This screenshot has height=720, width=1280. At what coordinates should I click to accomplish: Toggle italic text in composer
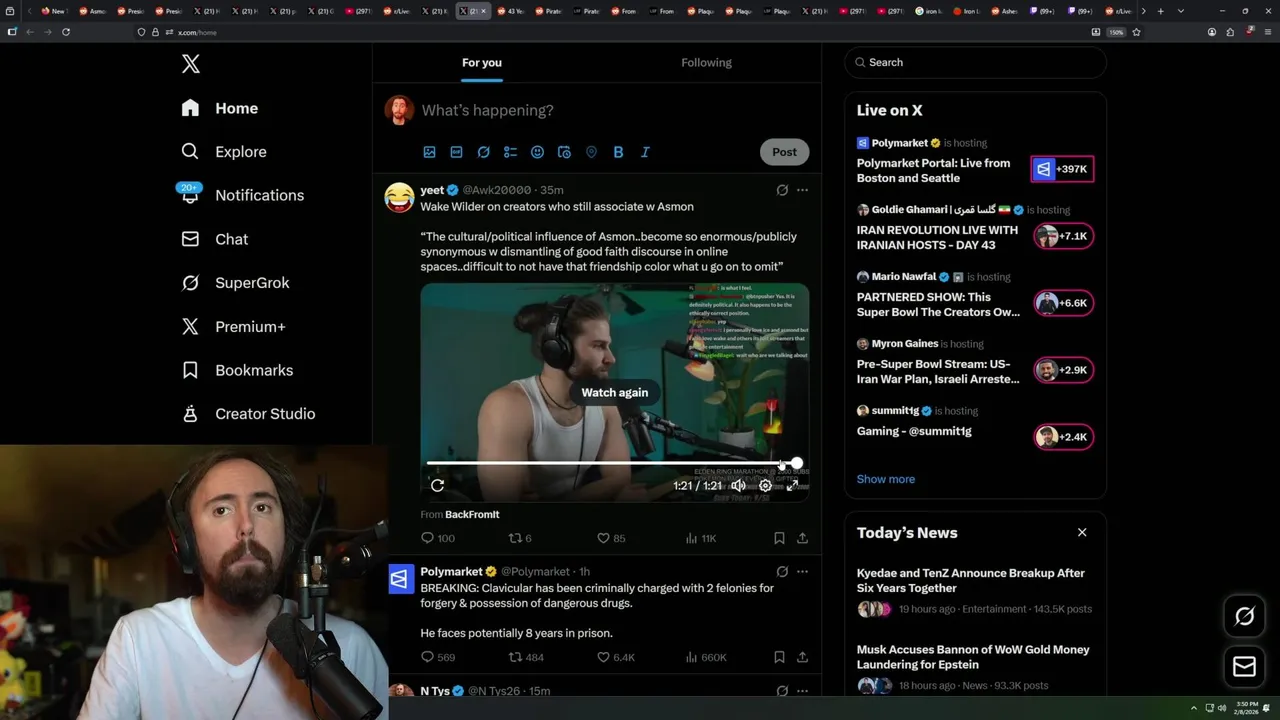[645, 152]
